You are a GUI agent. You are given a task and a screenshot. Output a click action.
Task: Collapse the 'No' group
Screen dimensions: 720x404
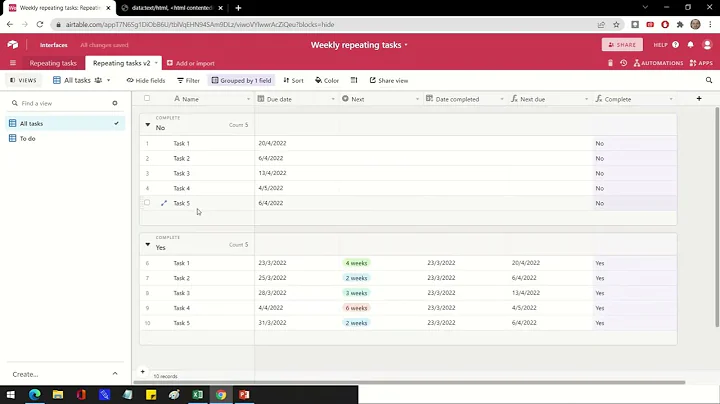(147, 124)
